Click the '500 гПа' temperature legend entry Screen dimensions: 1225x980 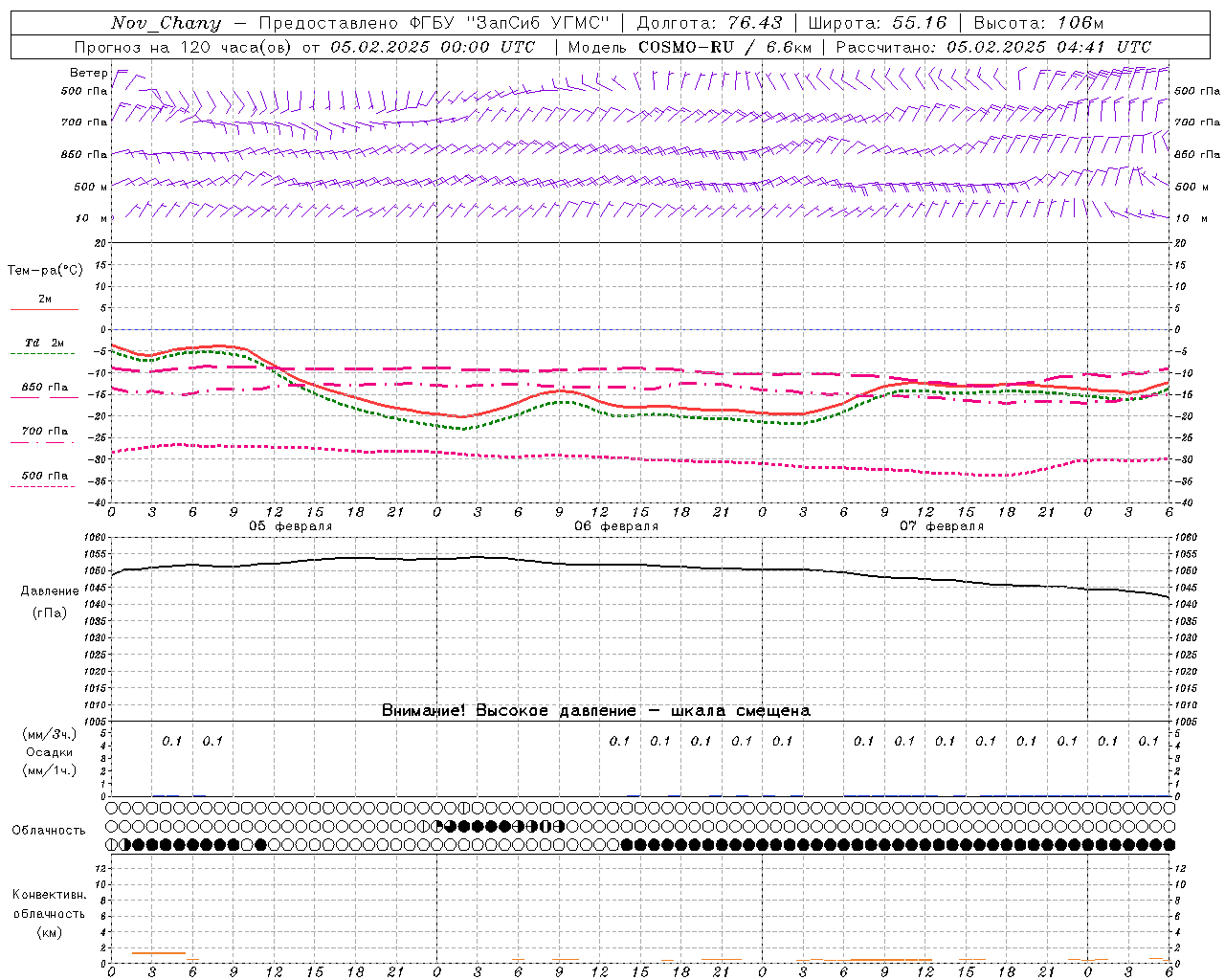click(45, 476)
